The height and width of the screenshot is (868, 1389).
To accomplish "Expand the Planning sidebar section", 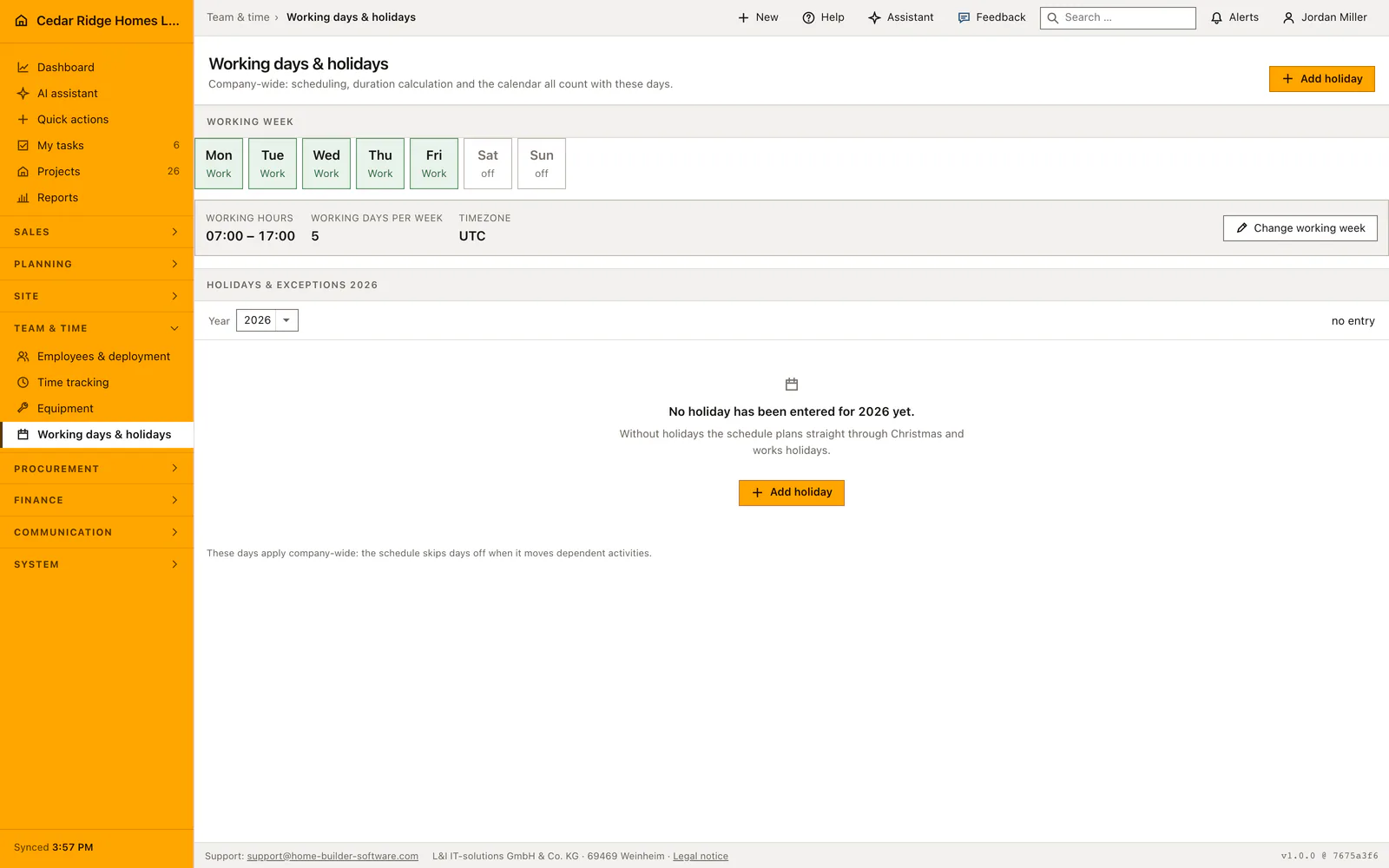I will click(x=96, y=264).
